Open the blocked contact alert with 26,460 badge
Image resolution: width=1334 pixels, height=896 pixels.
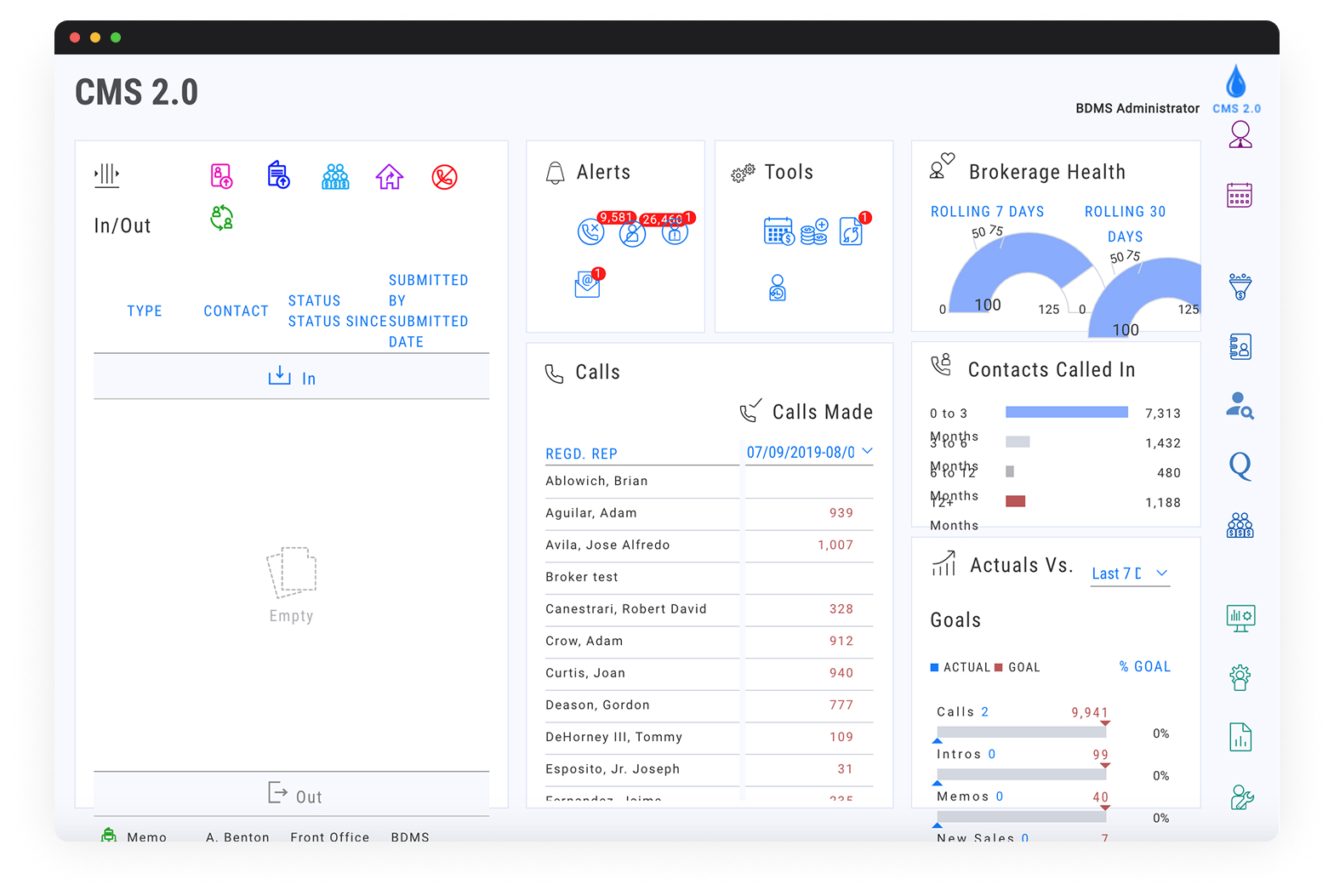pos(632,233)
